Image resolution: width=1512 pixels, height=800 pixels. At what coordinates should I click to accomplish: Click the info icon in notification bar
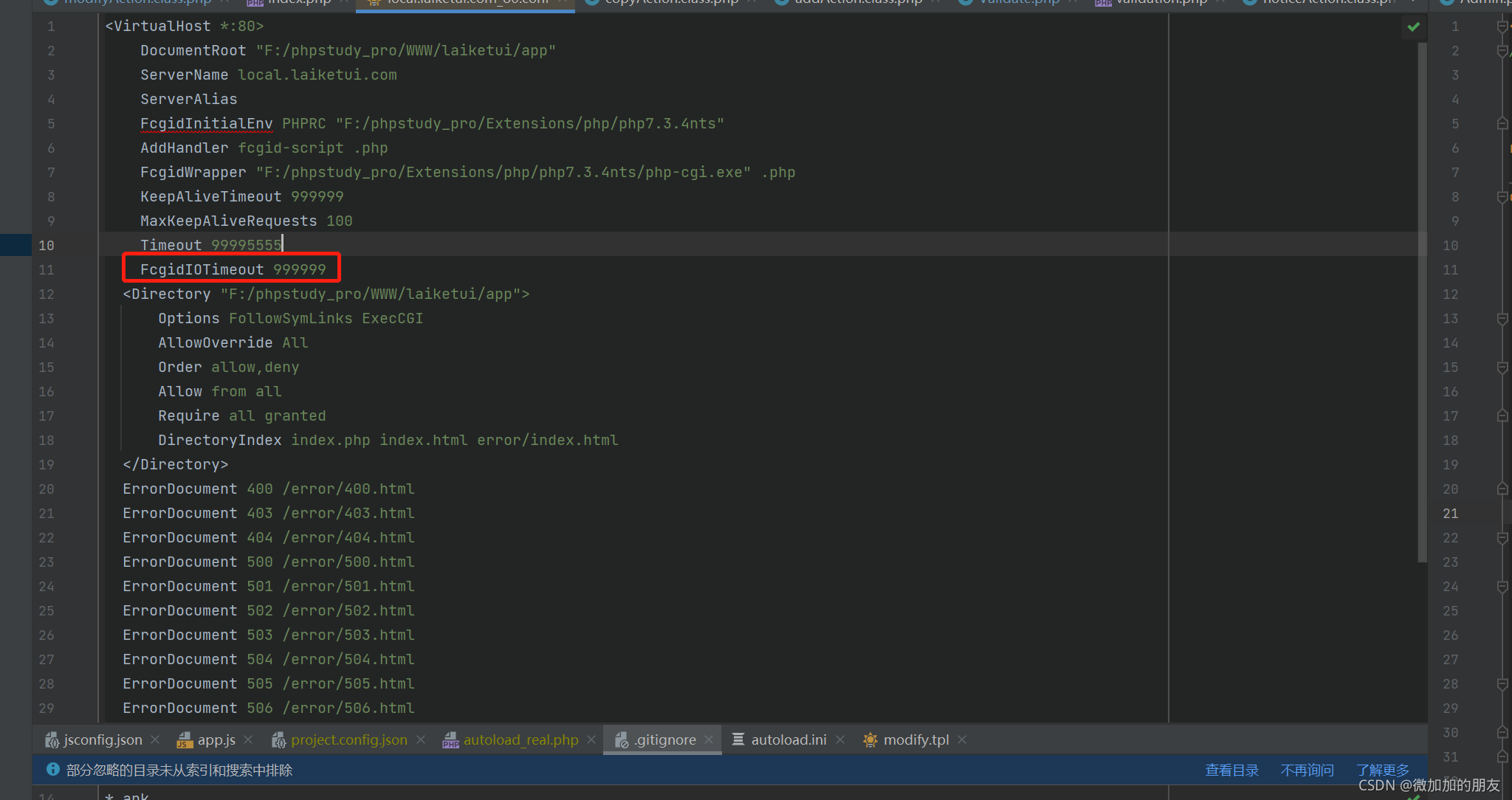[53, 770]
